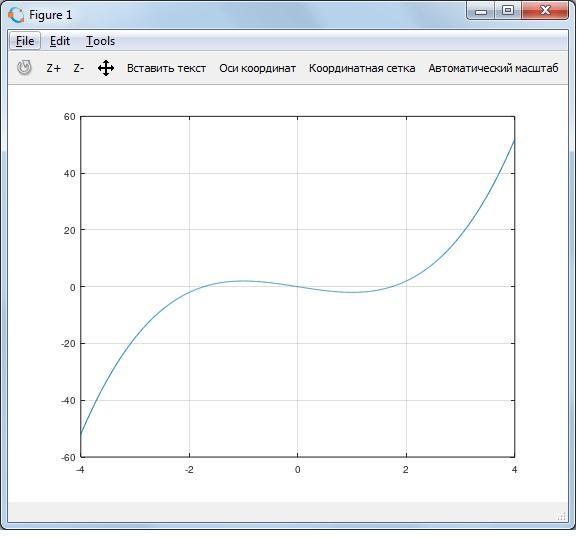This screenshot has height=537, width=584.
Task: Activate the Z- zoom out tool
Action: tap(79, 69)
